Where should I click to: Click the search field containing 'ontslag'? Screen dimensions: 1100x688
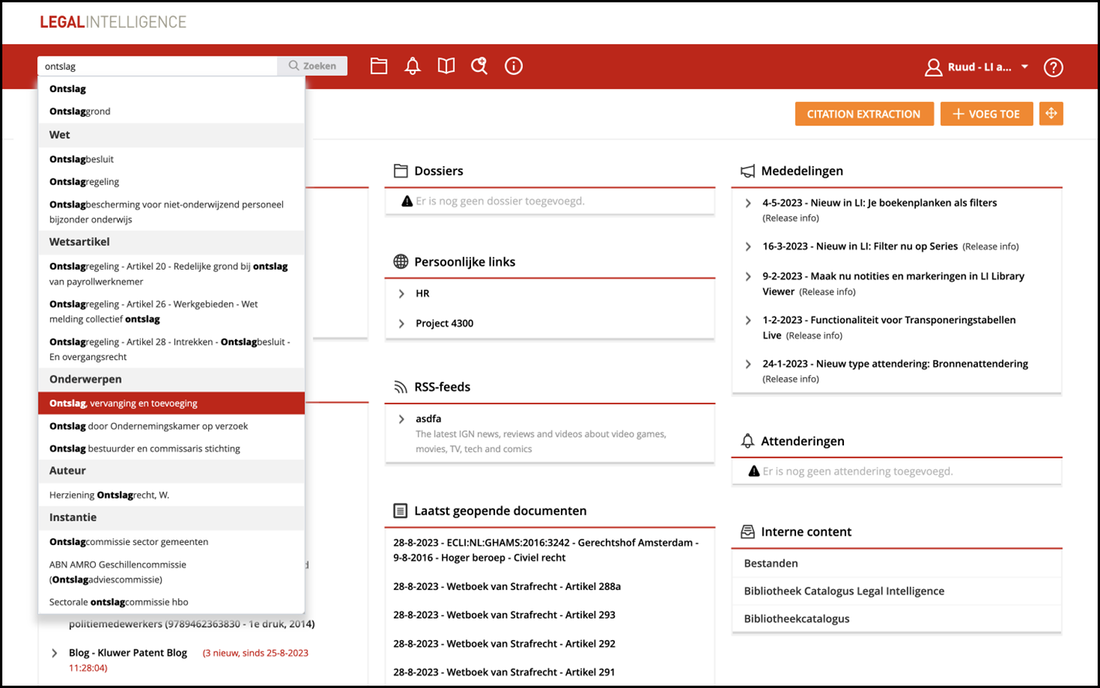[157, 66]
